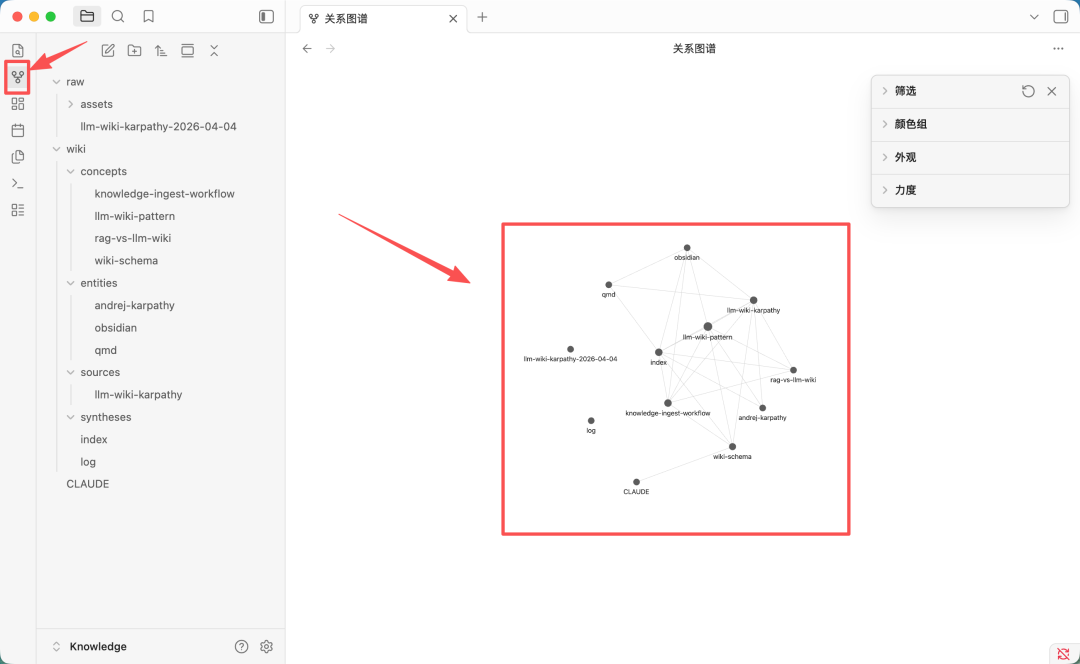Toggle the right sidebar panel
The height and width of the screenshot is (664, 1080).
1063,17
